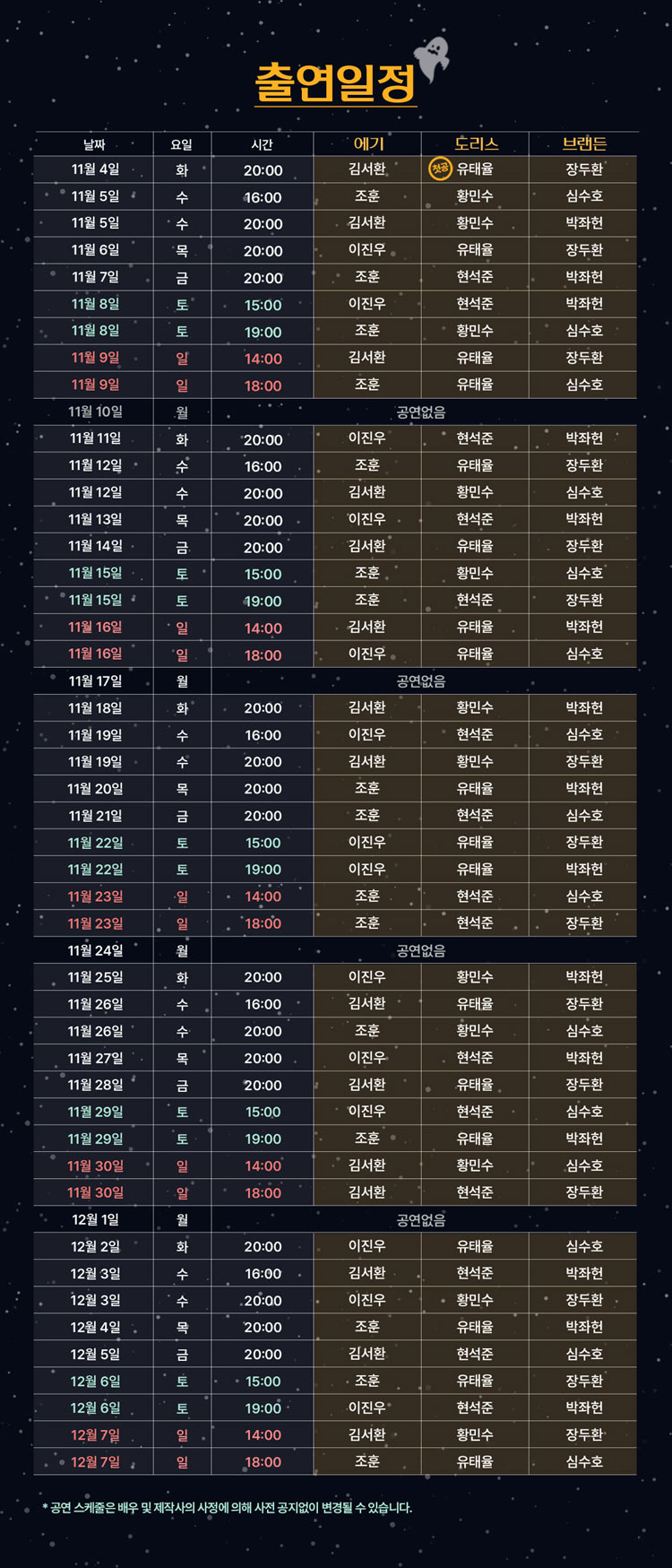Click the 11월 18일 date cell
672x1568 pixels.
point(95,708)
